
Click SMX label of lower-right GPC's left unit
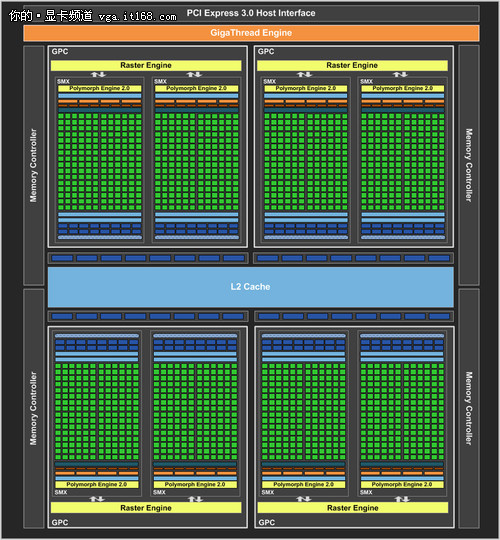pos(268,492)
